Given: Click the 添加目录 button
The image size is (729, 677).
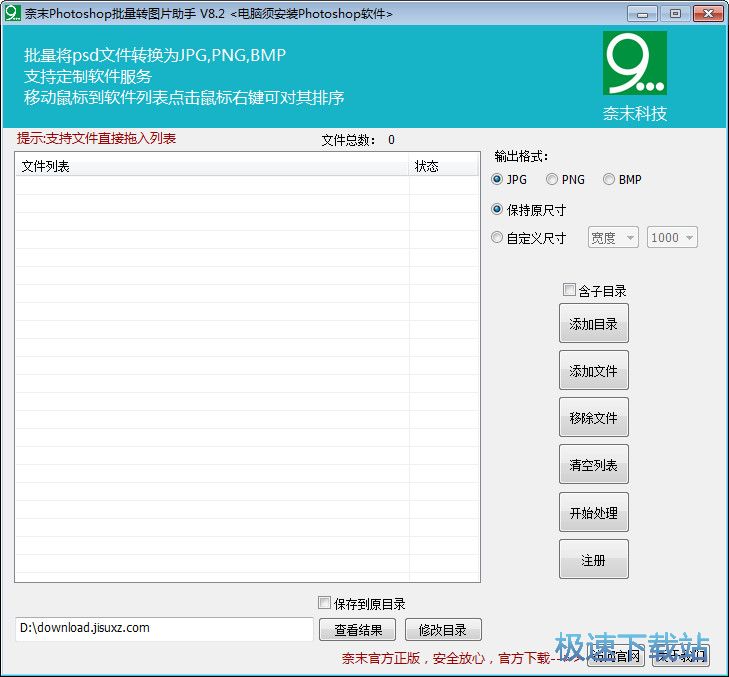Looking at the screenshot, I should pyautogui.click(x=593, y=323).
